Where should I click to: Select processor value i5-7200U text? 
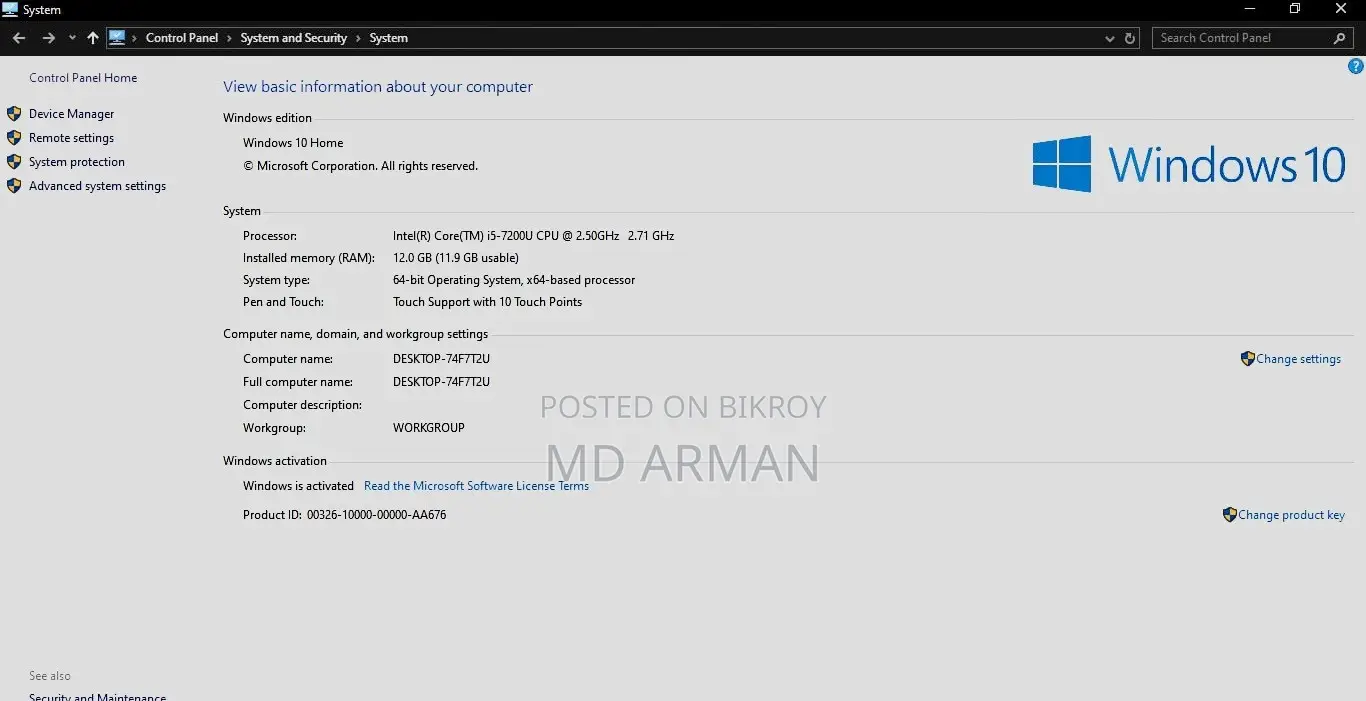(534, 236)
